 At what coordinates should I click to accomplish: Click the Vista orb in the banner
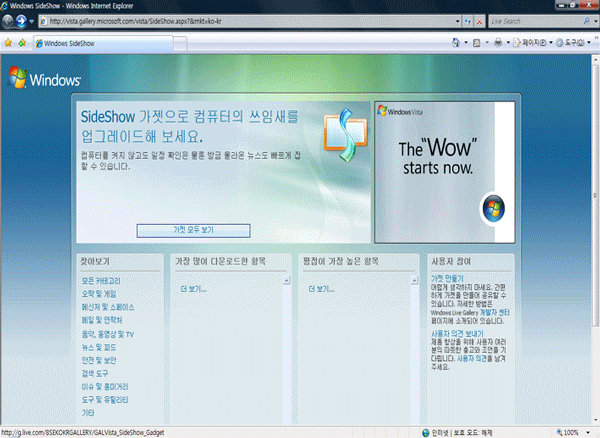(x=493, y=208)
